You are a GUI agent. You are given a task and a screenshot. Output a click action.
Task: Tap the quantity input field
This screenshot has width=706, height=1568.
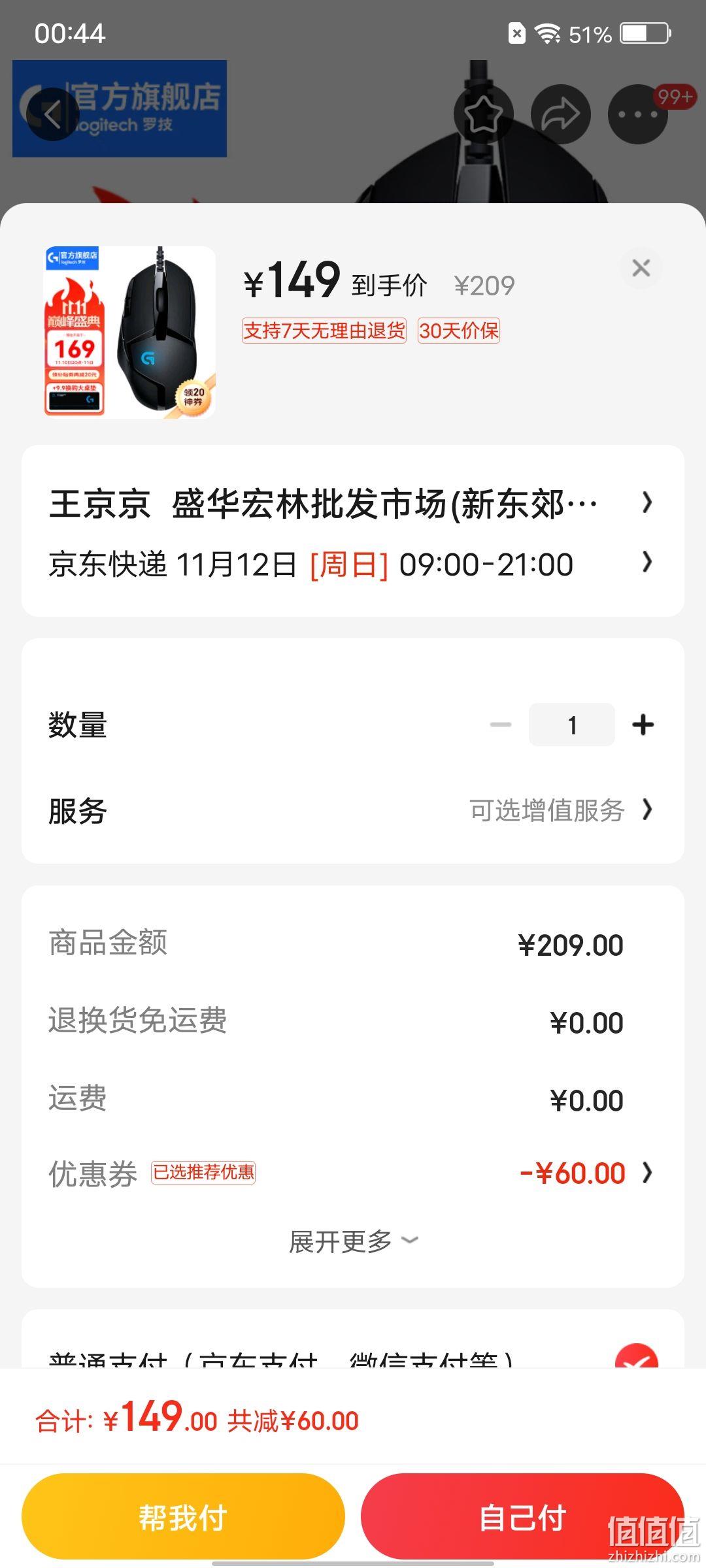click(572, 725)
